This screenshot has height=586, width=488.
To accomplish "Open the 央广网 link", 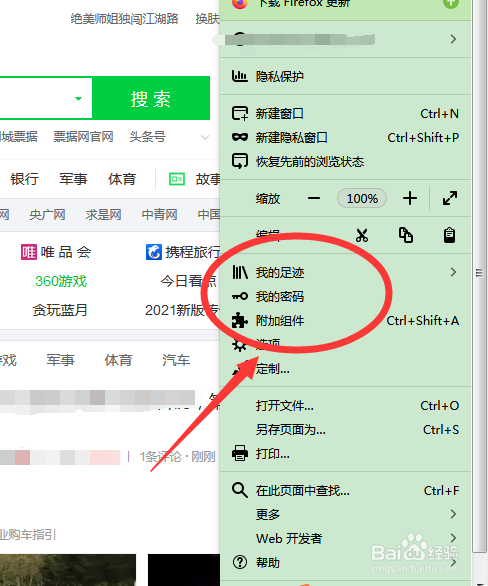I will 47,215.
